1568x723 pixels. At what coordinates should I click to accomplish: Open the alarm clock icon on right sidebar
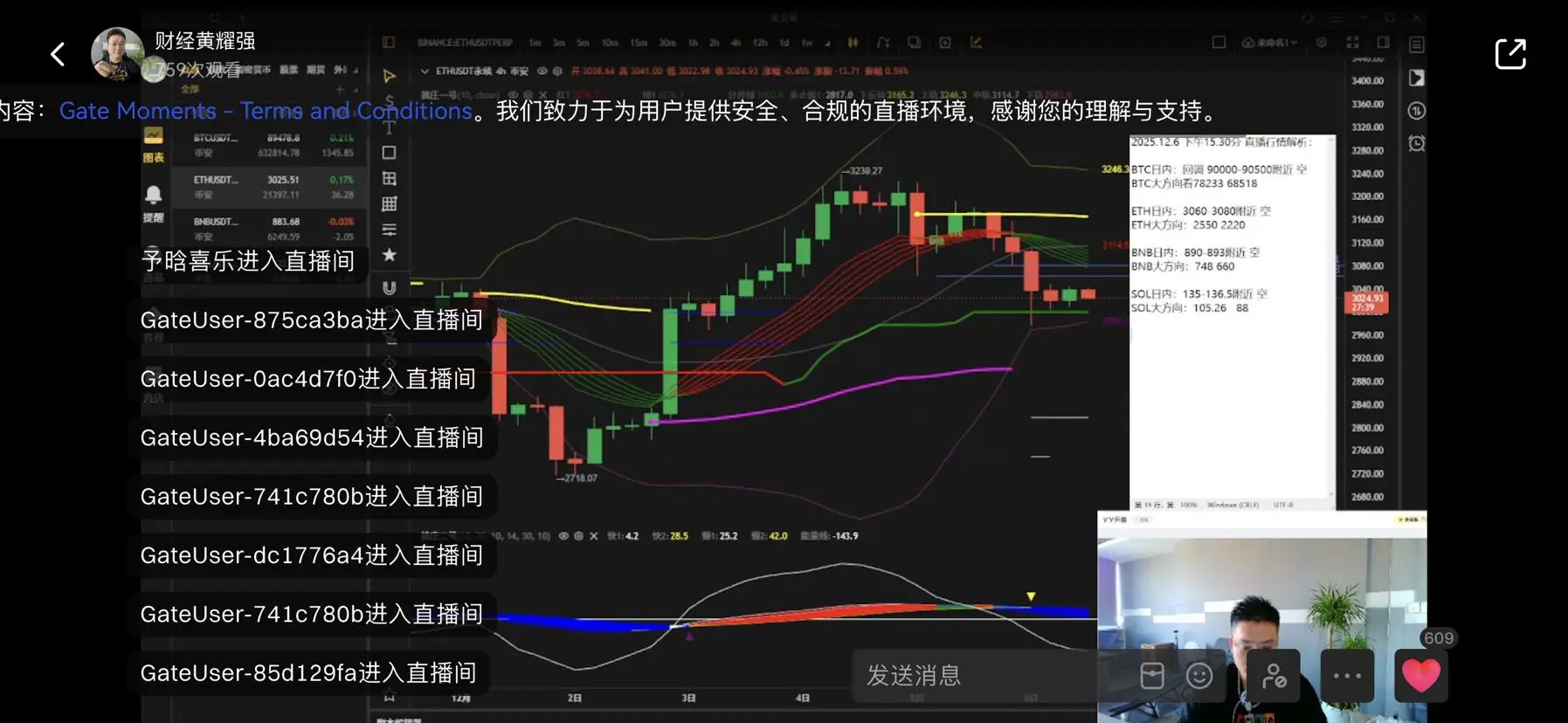point(1417,143)
